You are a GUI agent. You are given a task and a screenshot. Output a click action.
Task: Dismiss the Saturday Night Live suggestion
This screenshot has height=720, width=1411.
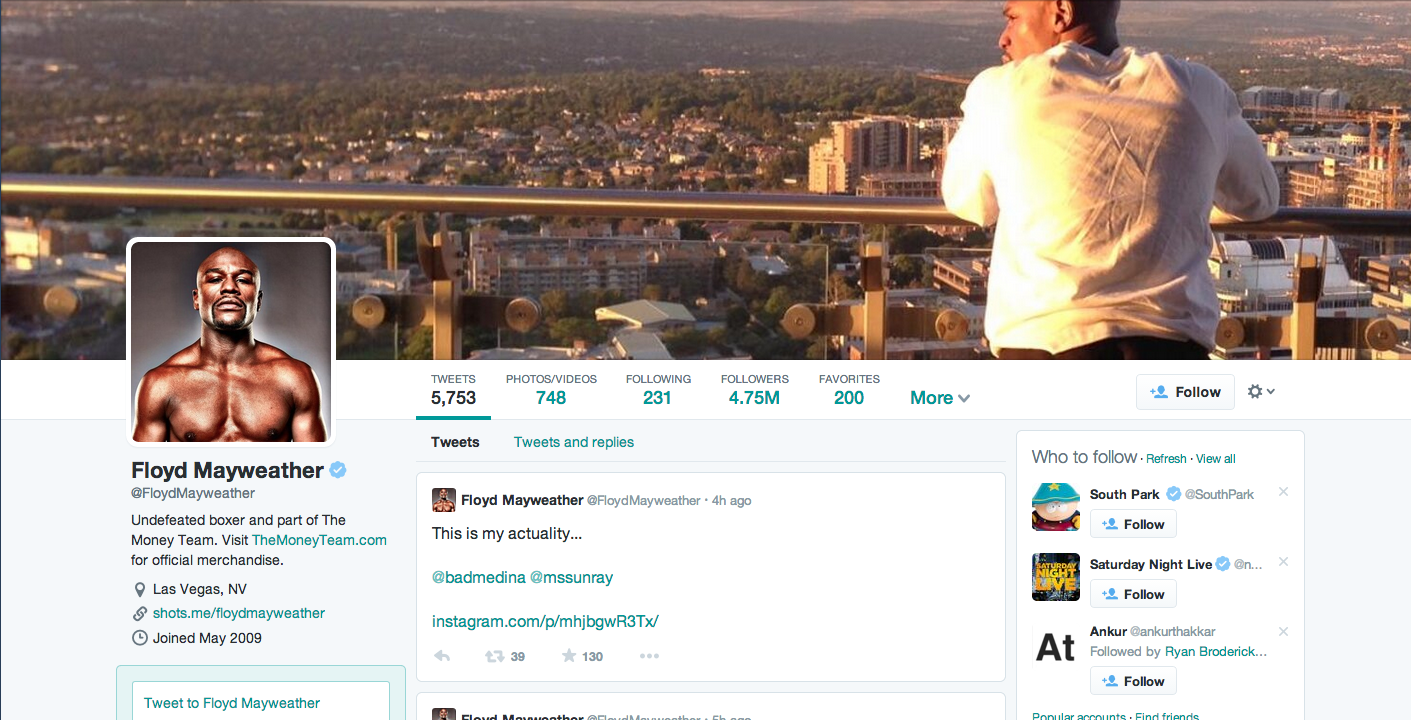[x=1283, y=562]
